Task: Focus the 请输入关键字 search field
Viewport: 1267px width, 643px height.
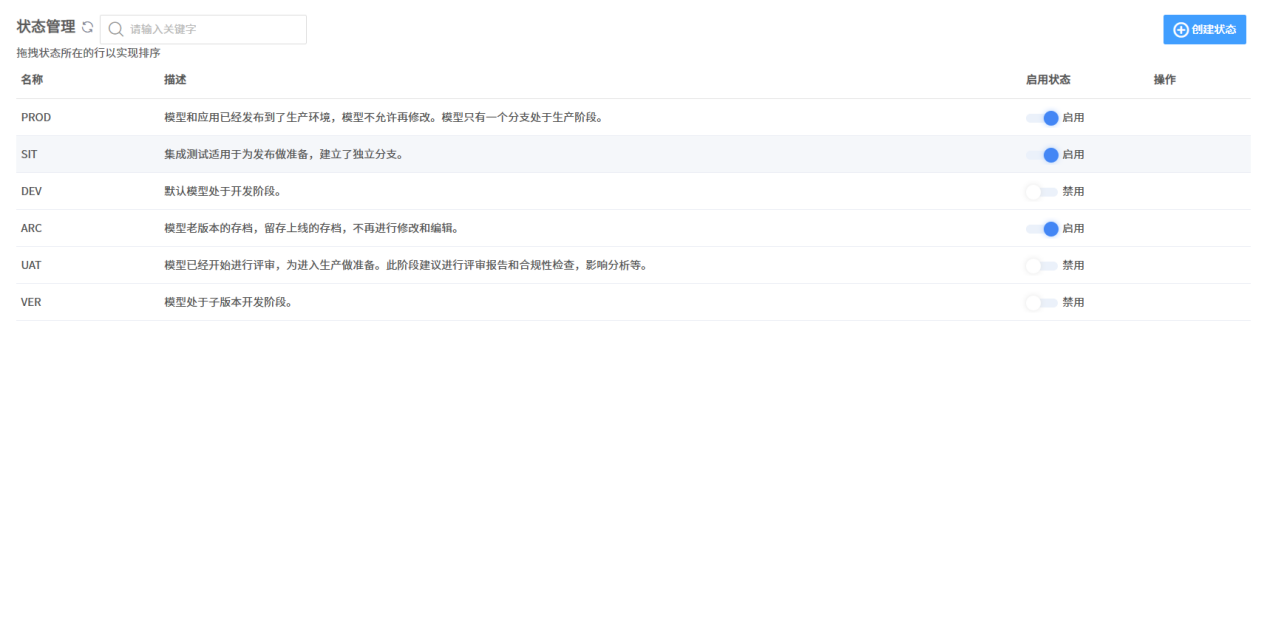Action: [x=203, y=29]
